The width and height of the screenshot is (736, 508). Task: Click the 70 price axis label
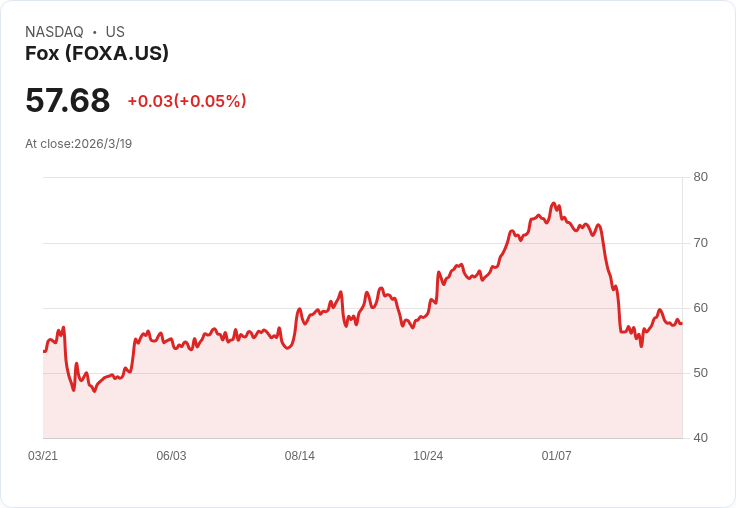tap(700, 243)
